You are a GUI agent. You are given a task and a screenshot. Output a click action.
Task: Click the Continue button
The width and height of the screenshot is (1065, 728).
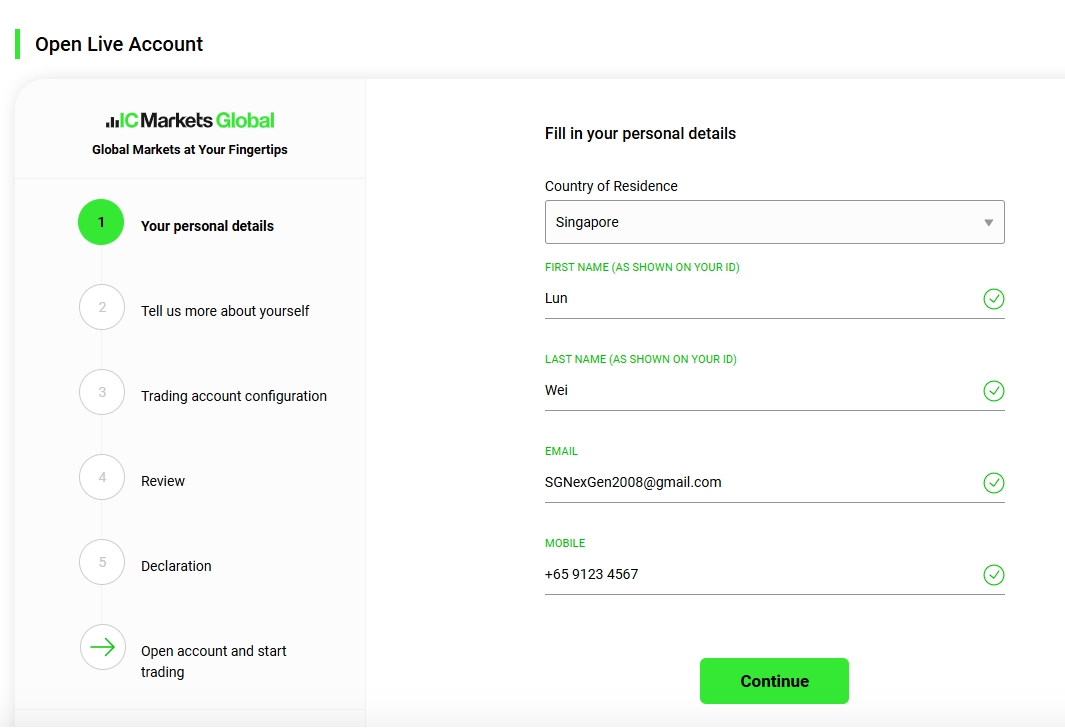774,680
